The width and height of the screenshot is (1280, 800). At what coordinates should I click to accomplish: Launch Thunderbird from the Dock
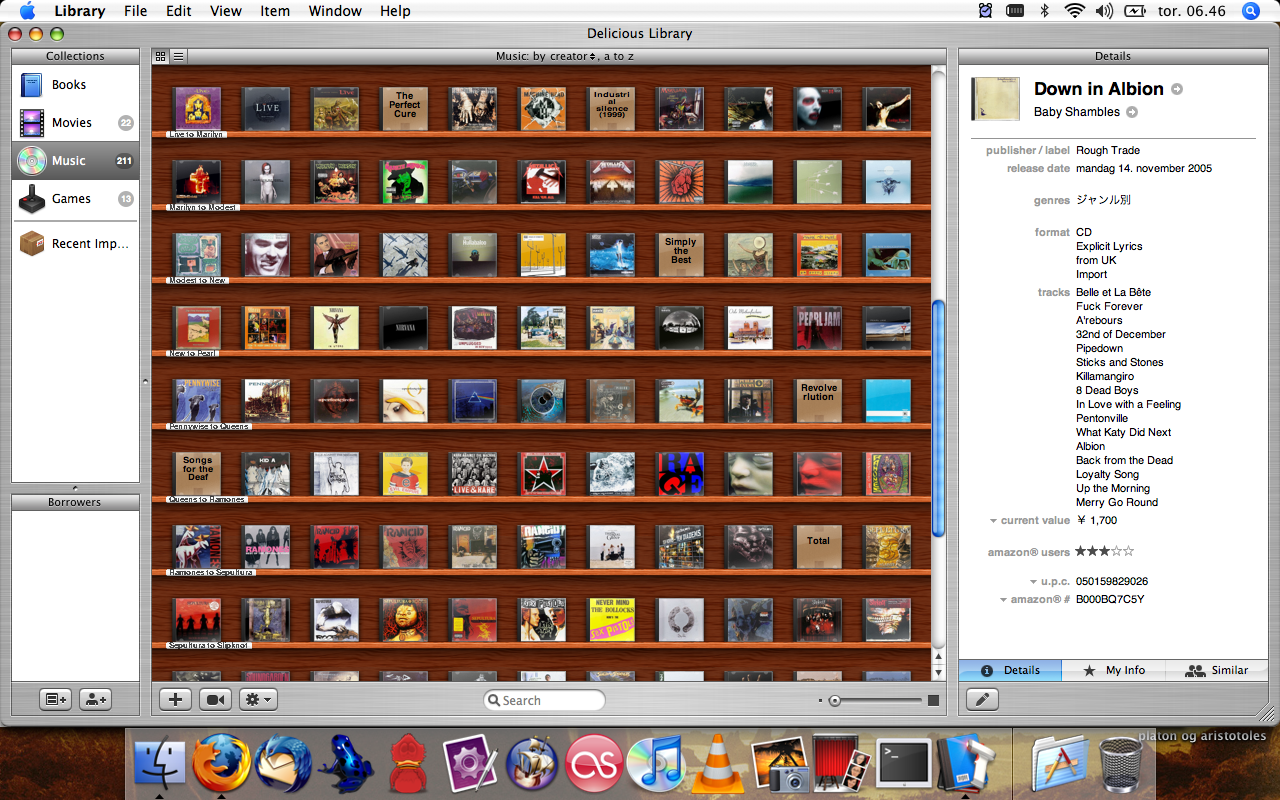[x=283, y=765]
